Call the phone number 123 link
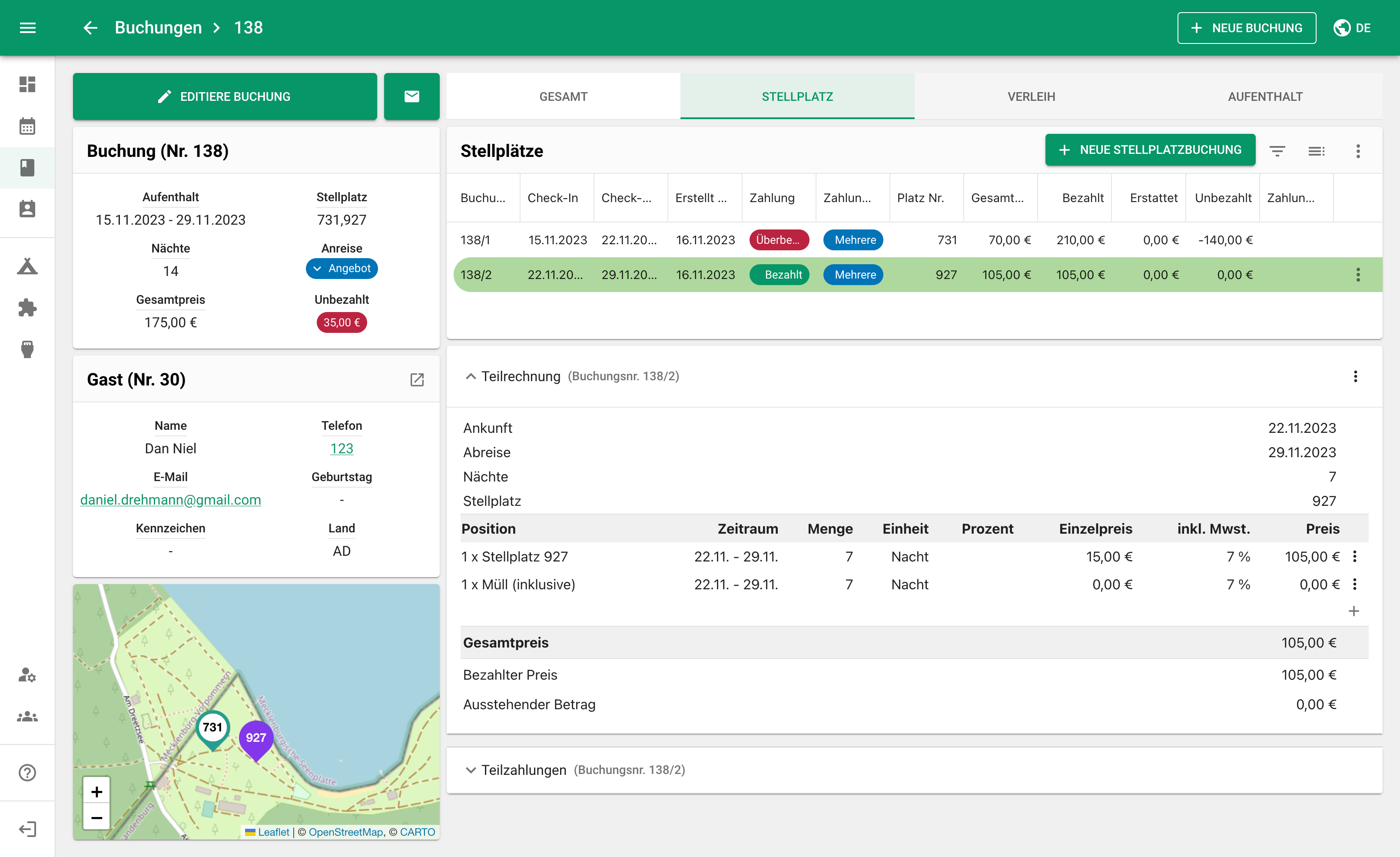This screenshot has height=857, width=1400. pos(342,448)
